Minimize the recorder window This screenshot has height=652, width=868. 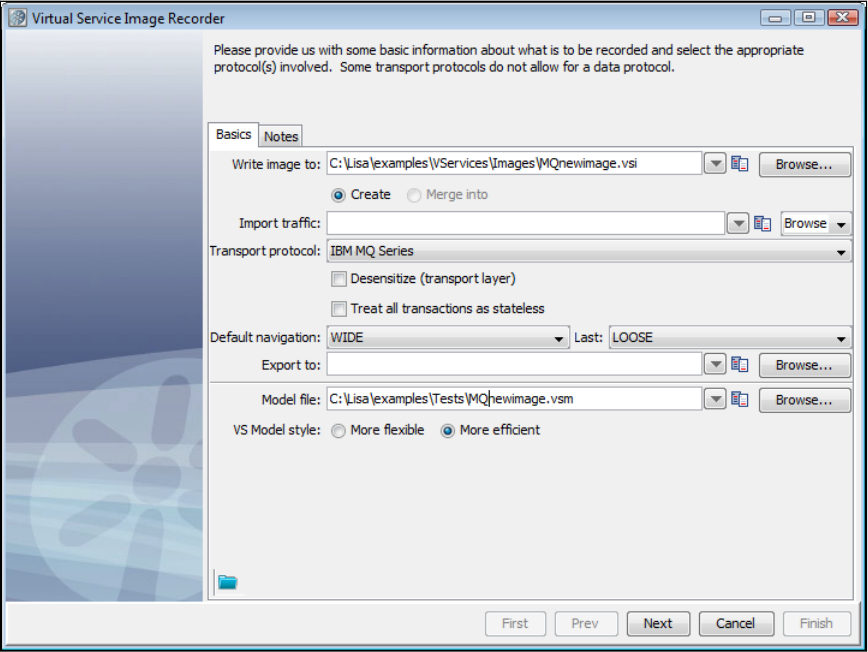click(x=775, y=18)
